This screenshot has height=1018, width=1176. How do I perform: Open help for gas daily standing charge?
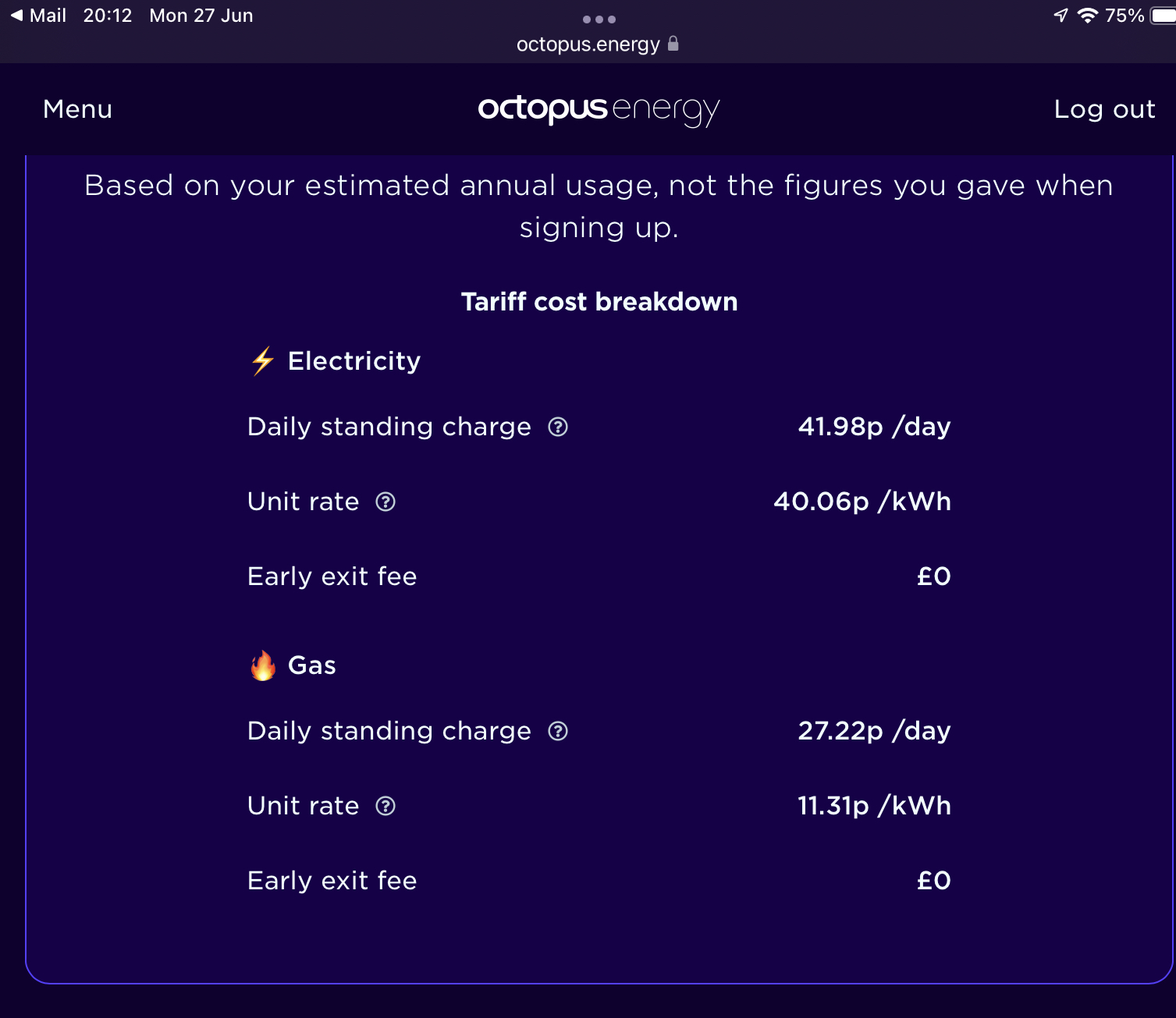(558, 731)
